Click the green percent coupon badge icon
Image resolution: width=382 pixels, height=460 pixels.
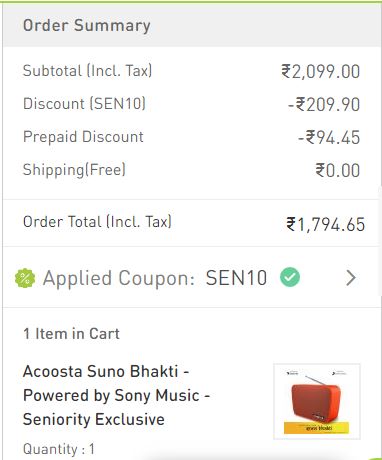click(x=25, y=278)
